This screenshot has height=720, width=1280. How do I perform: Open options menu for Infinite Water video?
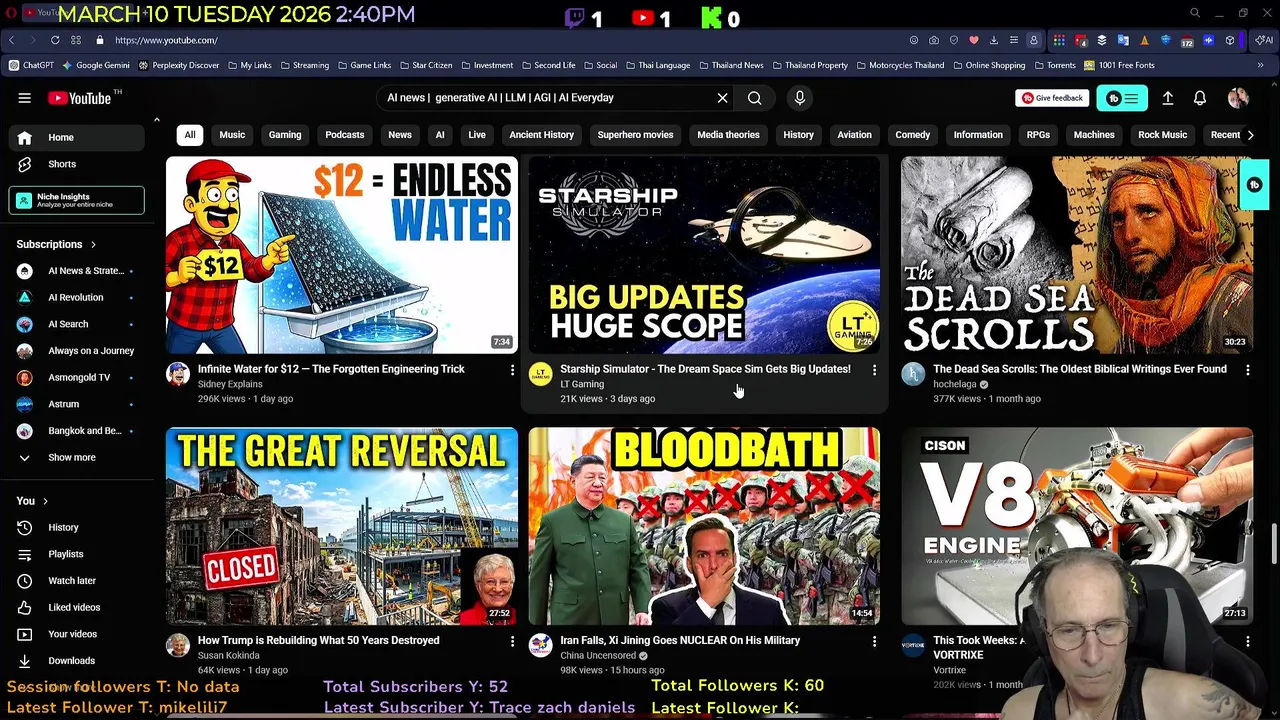pyautogui.click(x=512, y=370)
